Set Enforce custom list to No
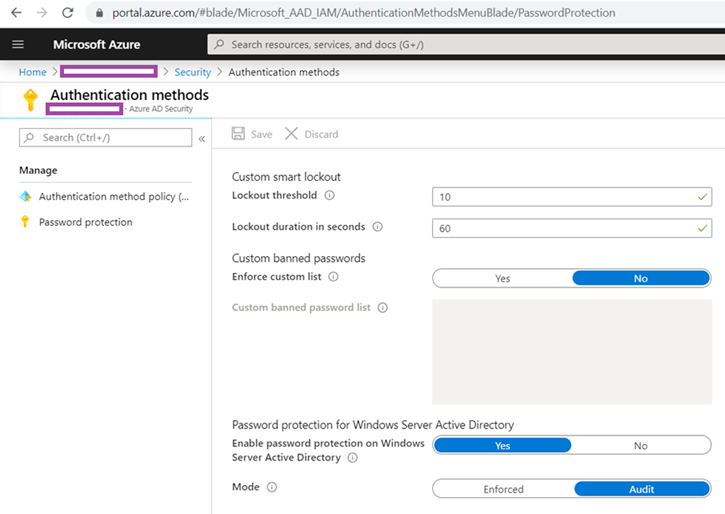The height and width of the screenshot is (514, 725). [641, 278]
